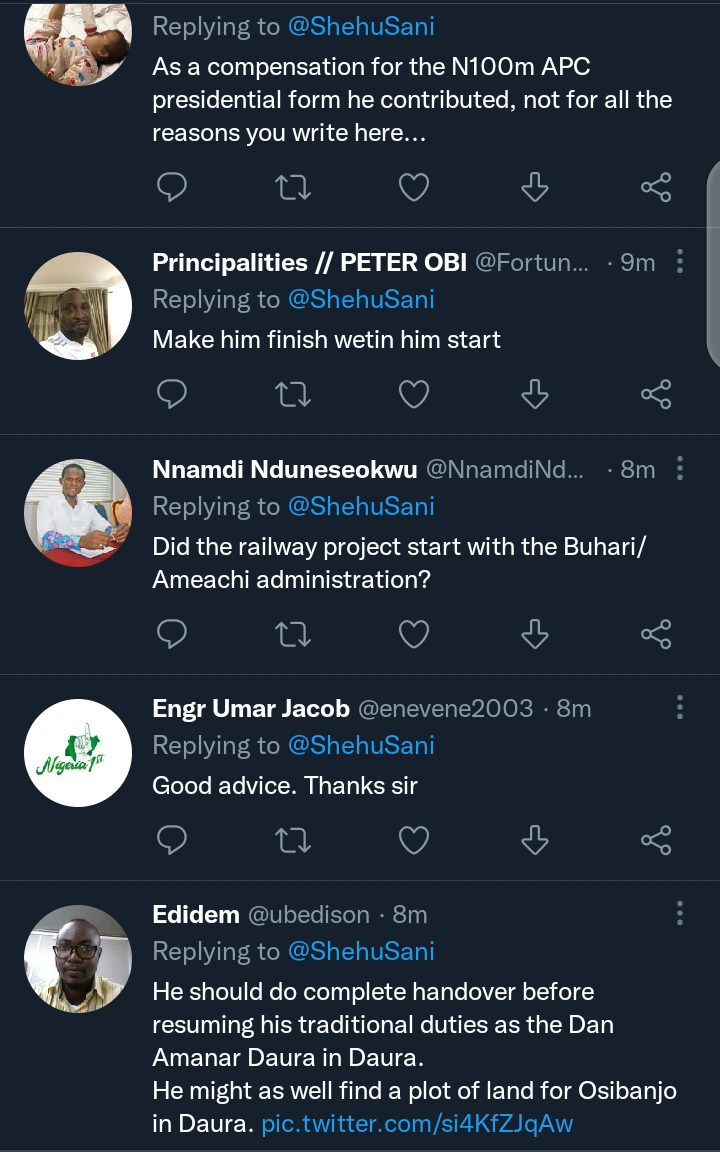720x1152 pixels.
Task: Retweet Principalities PETER OBI's reply
Action: click(x=293, y=394)
